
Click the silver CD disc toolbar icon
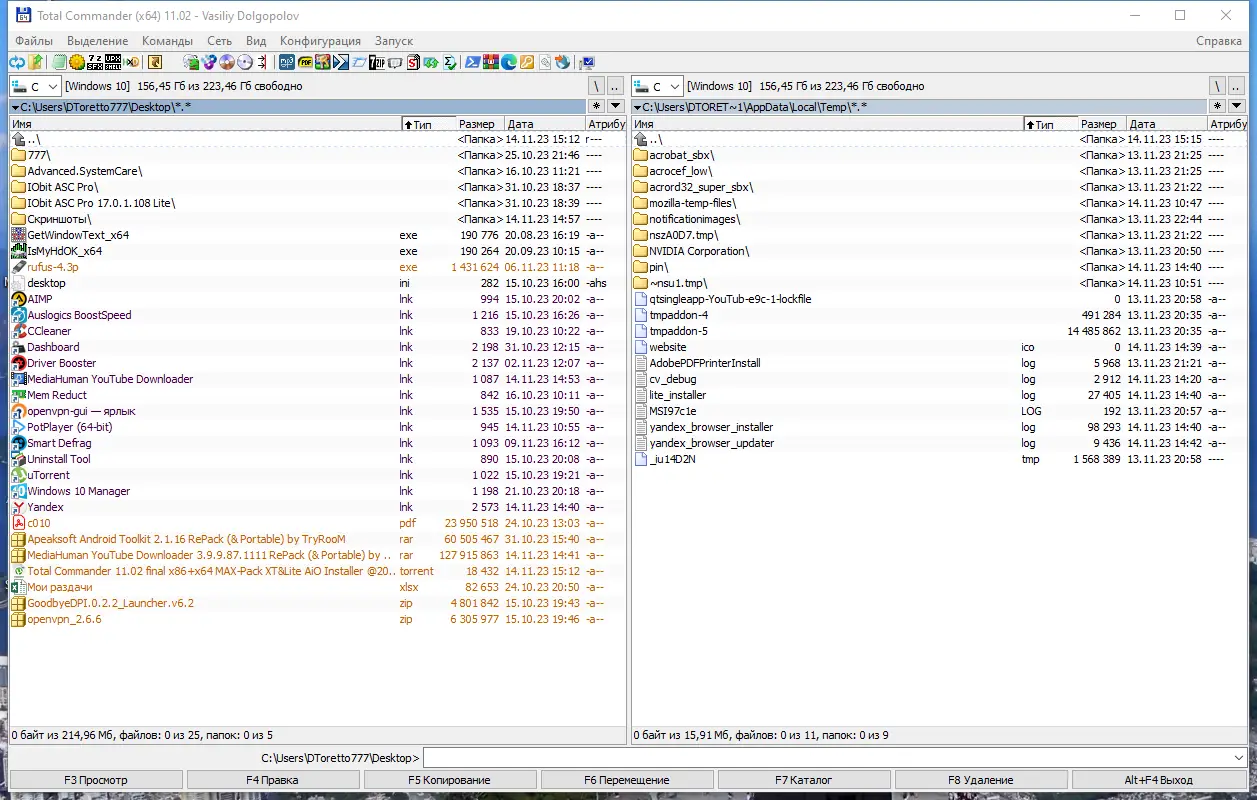245,62
